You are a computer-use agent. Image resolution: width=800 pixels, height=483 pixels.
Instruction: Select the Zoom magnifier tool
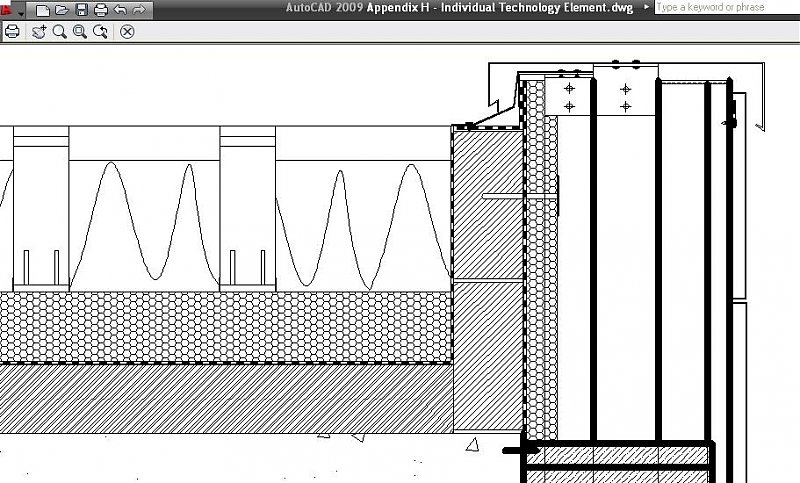60,32
